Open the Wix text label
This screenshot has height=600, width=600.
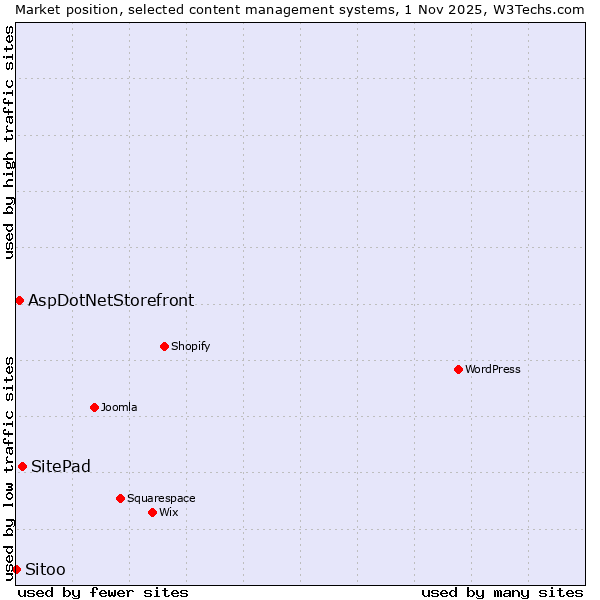tap(168, 512)
